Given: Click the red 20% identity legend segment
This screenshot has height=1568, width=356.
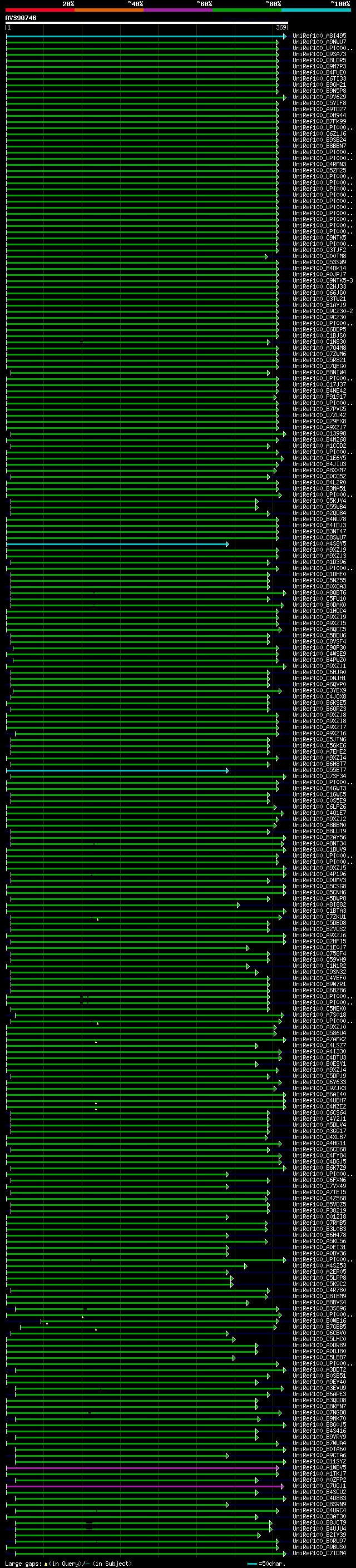Looking at the screenshot, I should point(40,10).
